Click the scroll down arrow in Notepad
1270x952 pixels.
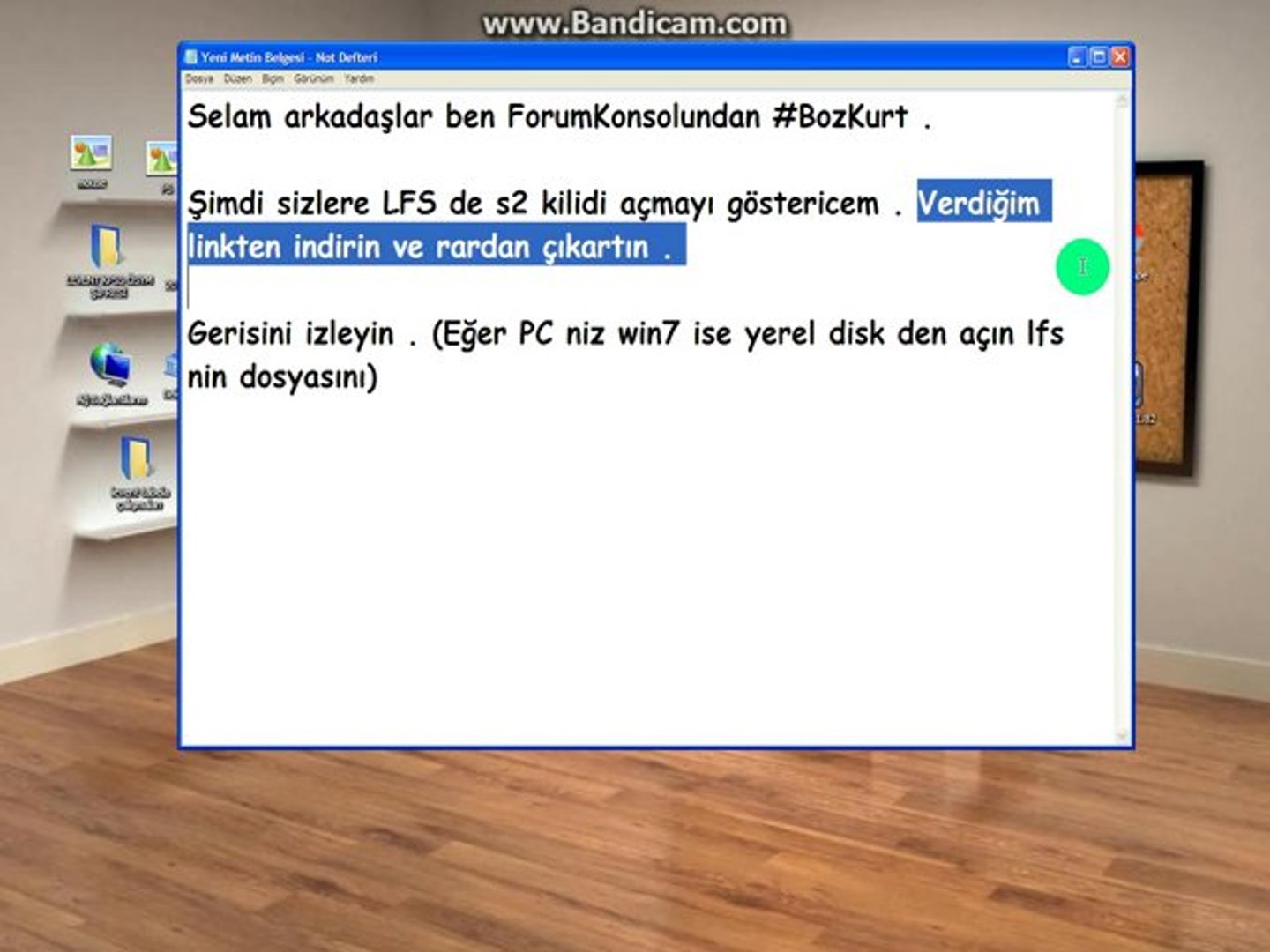1123,736
